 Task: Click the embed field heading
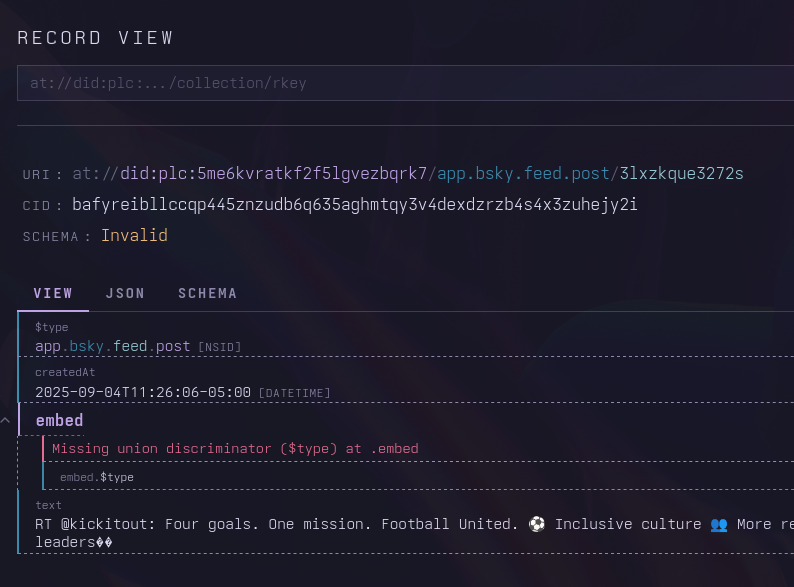click(59, 420)
